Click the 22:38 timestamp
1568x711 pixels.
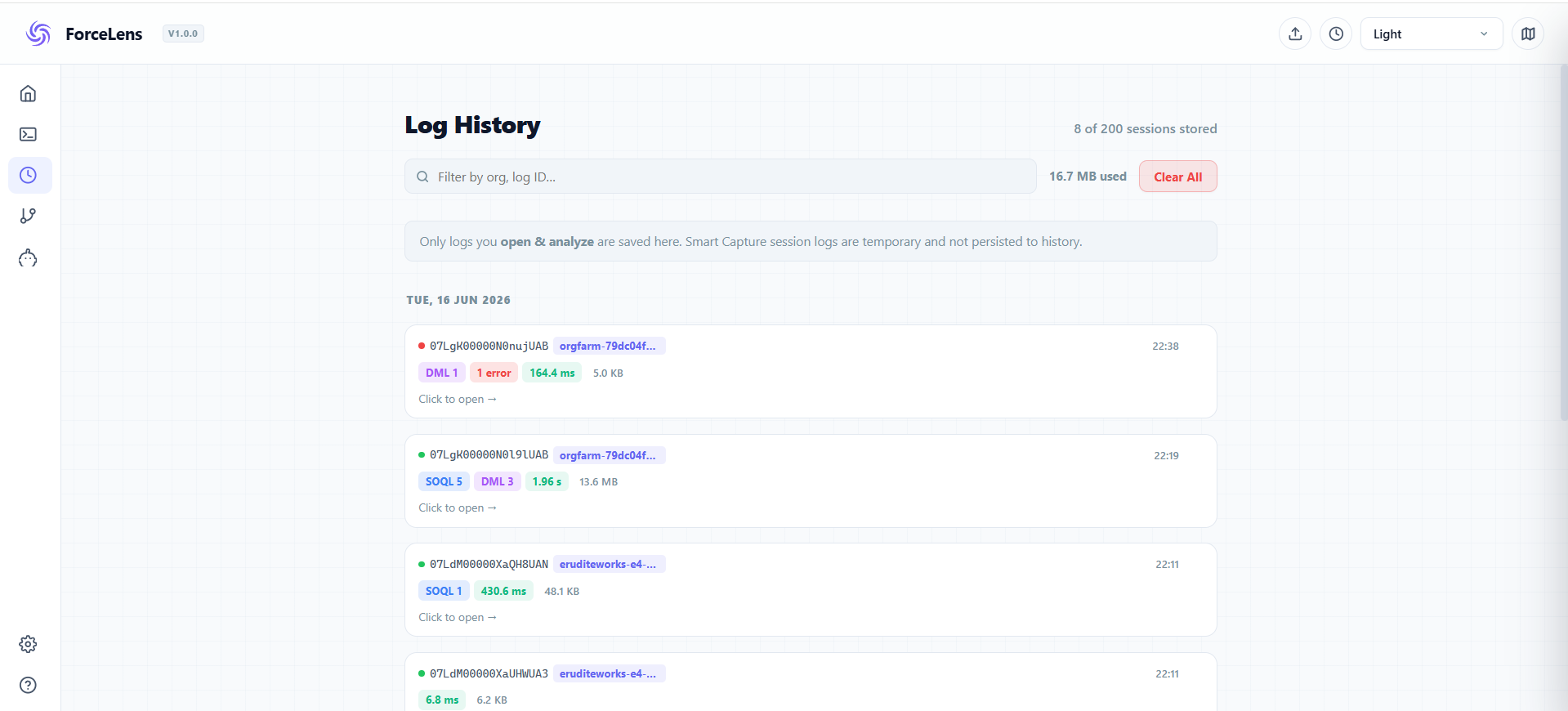pos(1165,347)
